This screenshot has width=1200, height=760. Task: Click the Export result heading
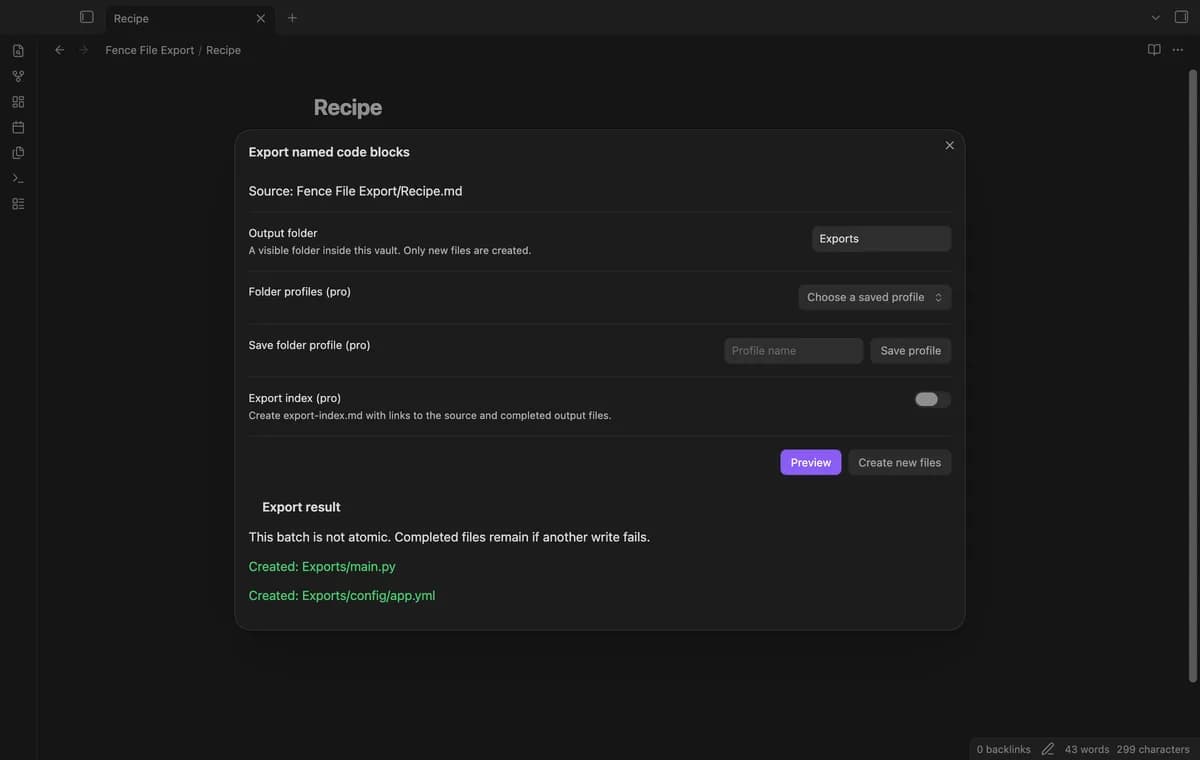pos(301,507)
